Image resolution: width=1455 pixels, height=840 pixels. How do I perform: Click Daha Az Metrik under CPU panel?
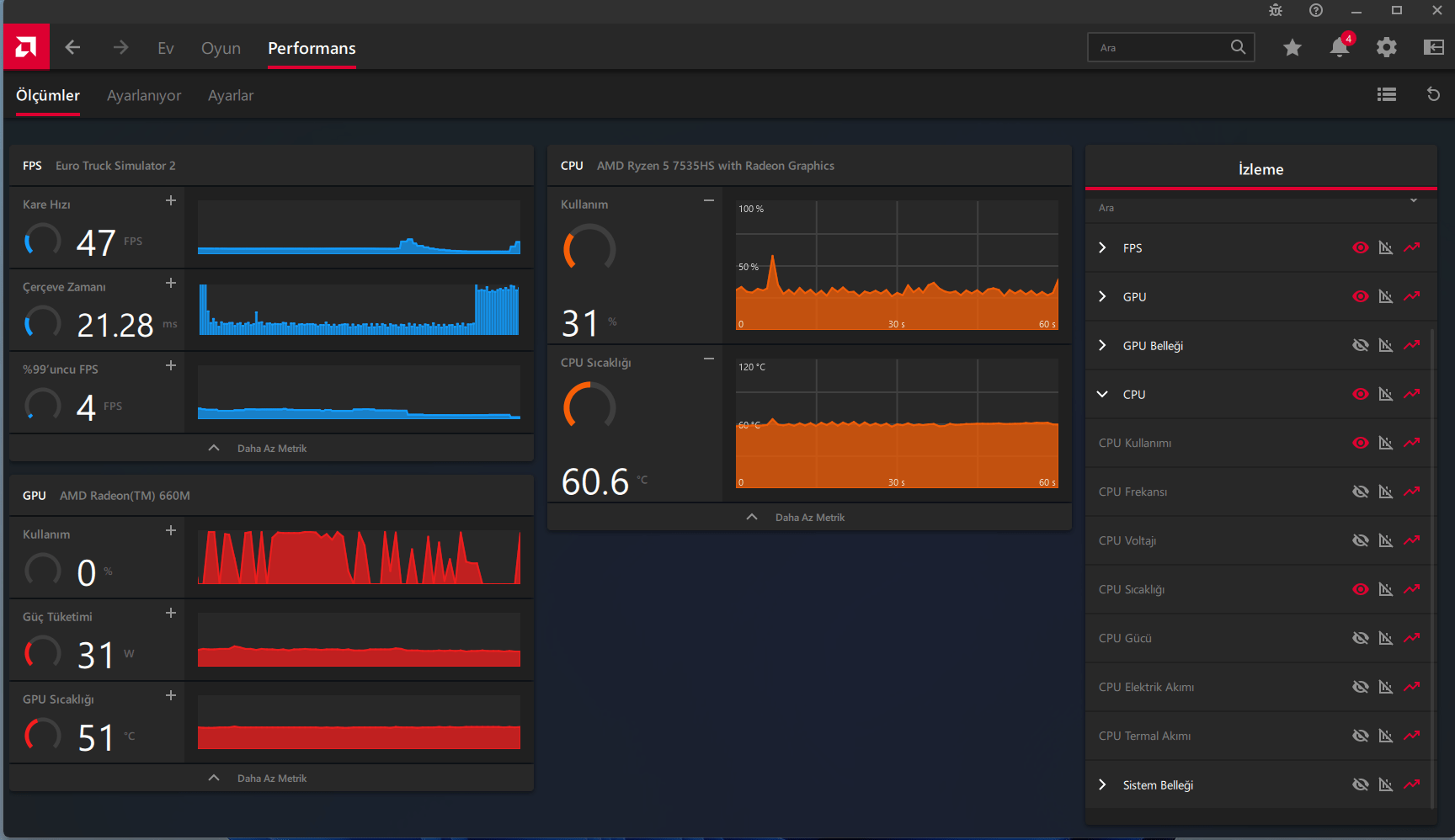coord(809,518)
